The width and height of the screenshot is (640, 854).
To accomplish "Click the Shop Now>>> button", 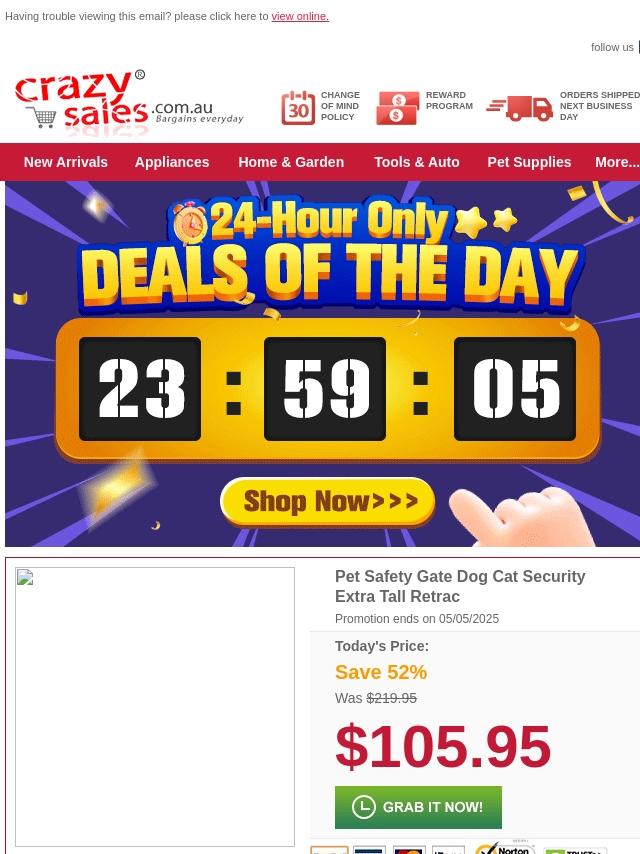I will (x=328, y=502).
